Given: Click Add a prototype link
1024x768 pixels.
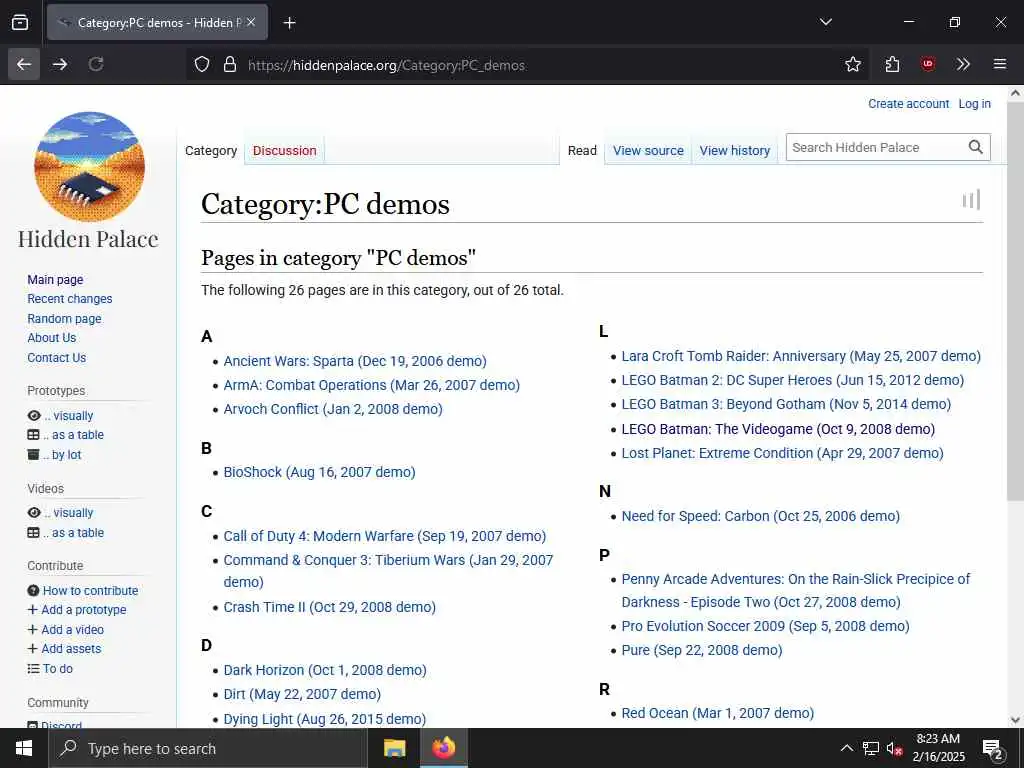Looking at the screenshot, I should (77, 610).
